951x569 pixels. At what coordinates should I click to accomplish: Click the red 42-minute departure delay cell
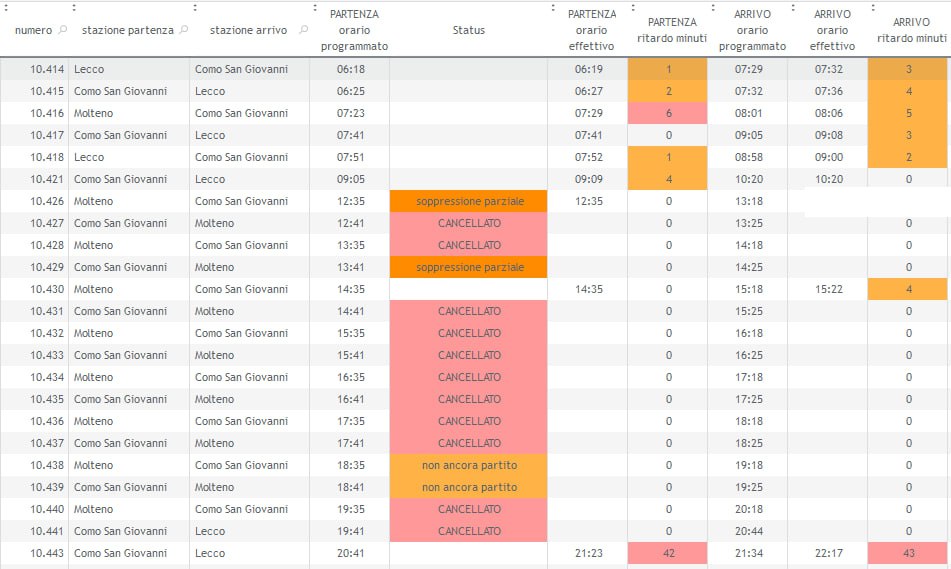pyautogui.click(x=668, y=553)
